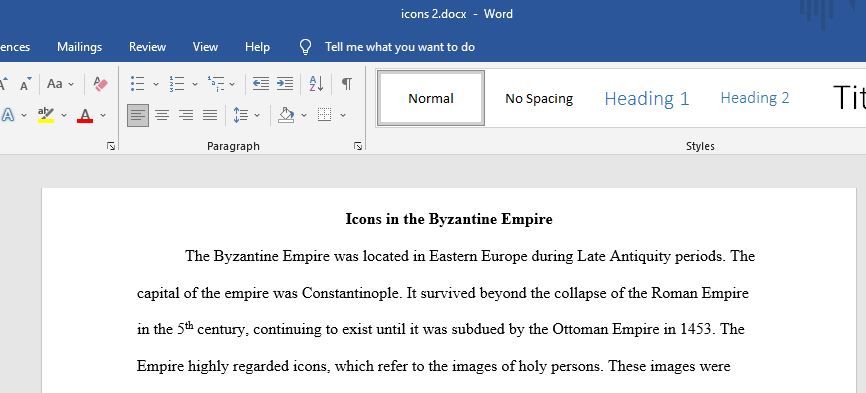Click Increase Font Size icon

click(x=3, y=84)
